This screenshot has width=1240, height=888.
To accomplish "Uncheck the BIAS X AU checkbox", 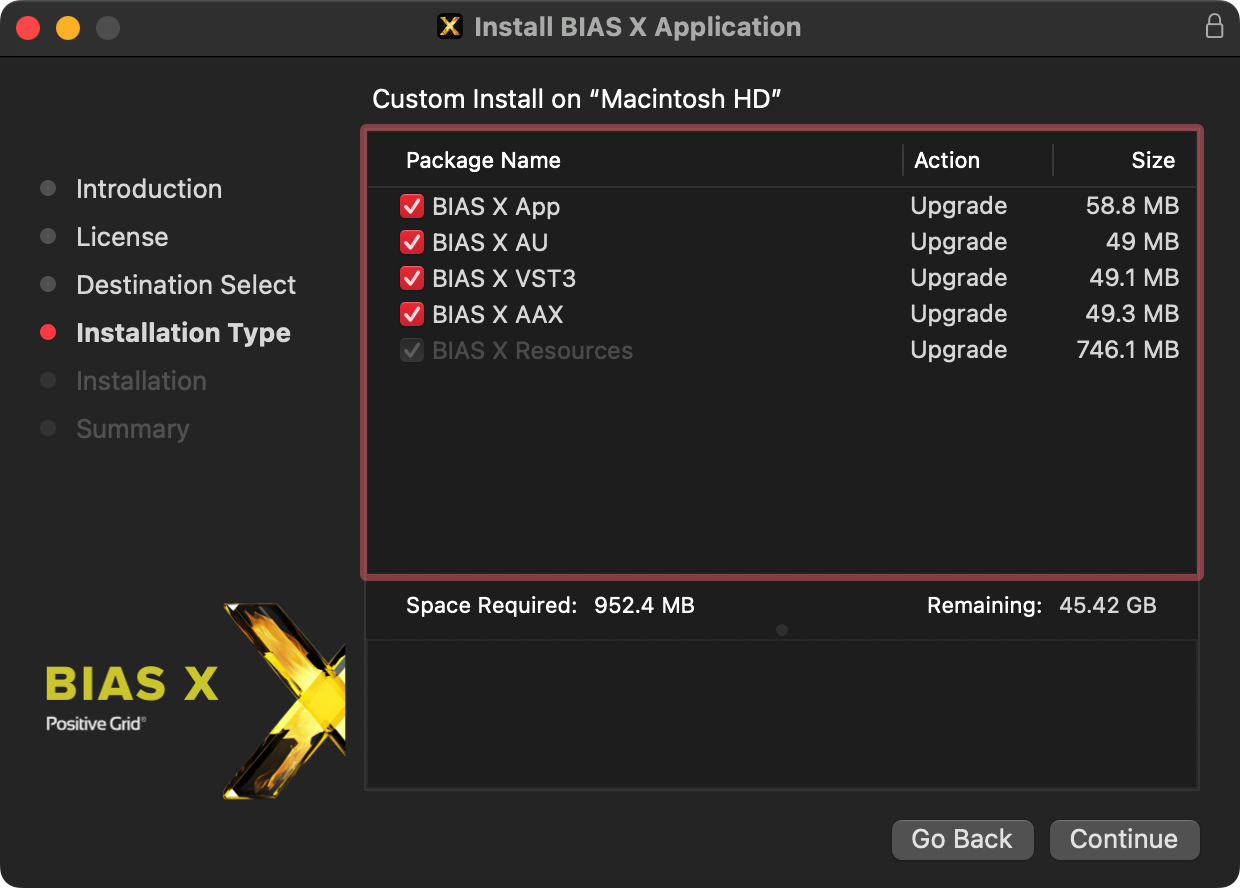I will pyautogui.click(x=412, y=242).
